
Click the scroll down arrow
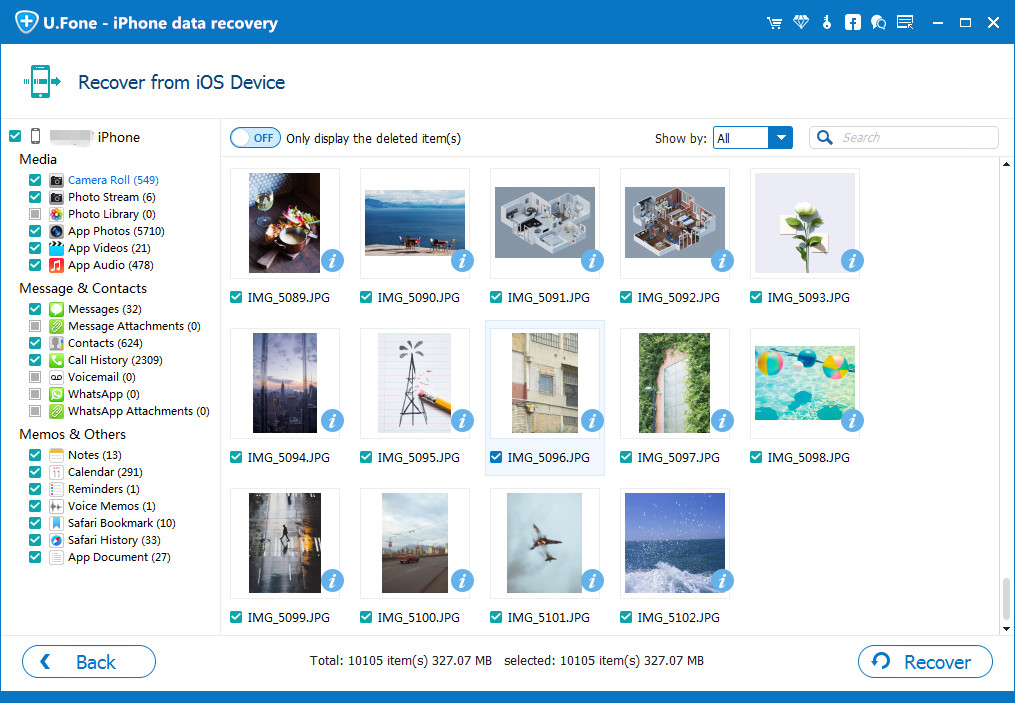point(1006,629)
